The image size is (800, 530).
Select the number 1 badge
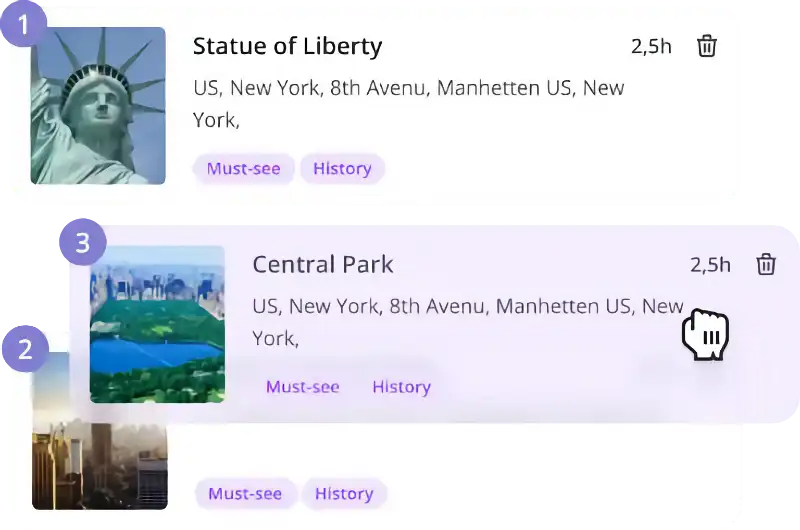click(23, 23)
